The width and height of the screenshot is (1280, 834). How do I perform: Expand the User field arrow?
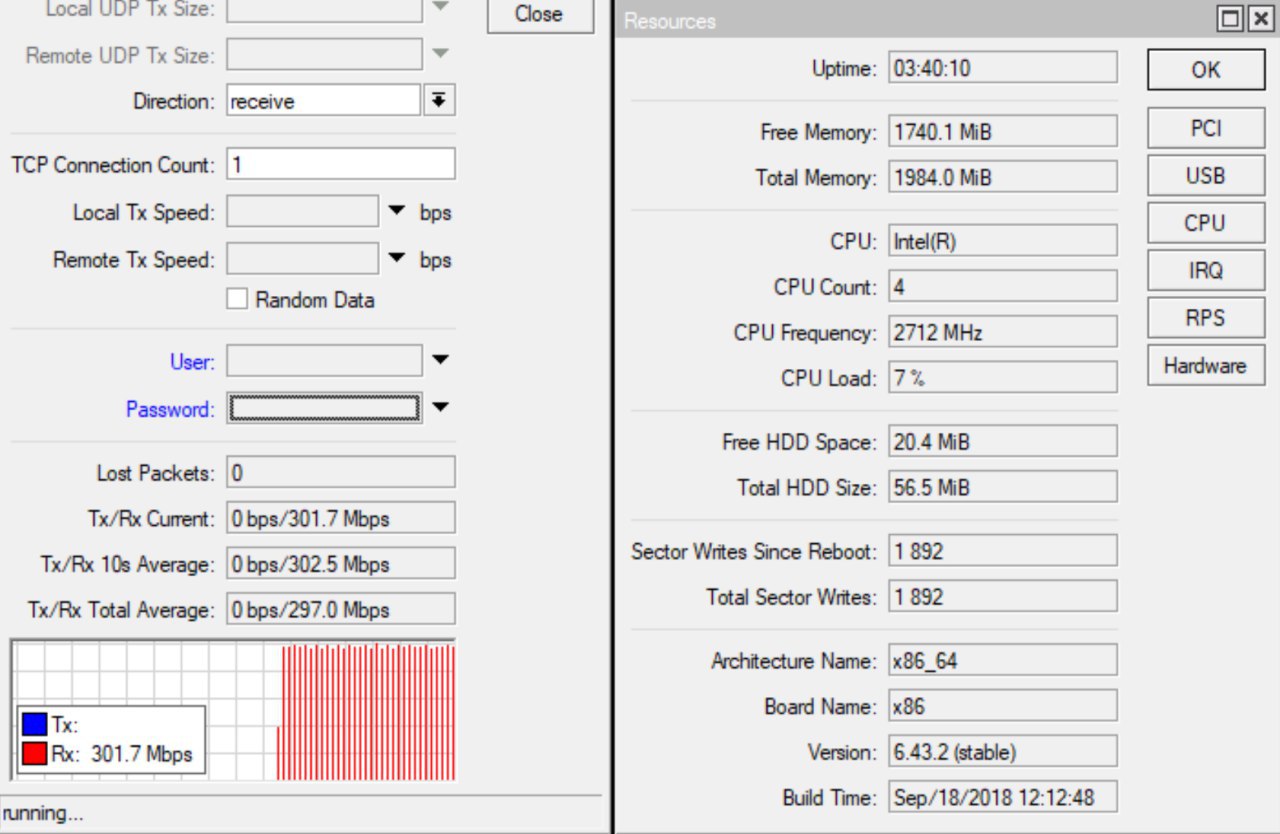click(440, 361)
